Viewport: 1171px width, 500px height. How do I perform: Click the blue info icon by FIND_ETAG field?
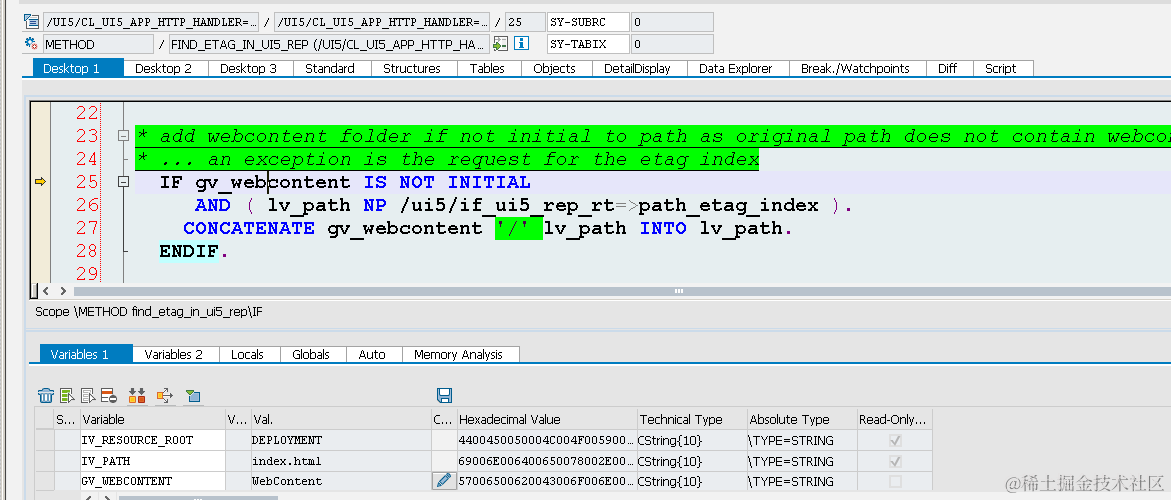[x=521, y=43]
